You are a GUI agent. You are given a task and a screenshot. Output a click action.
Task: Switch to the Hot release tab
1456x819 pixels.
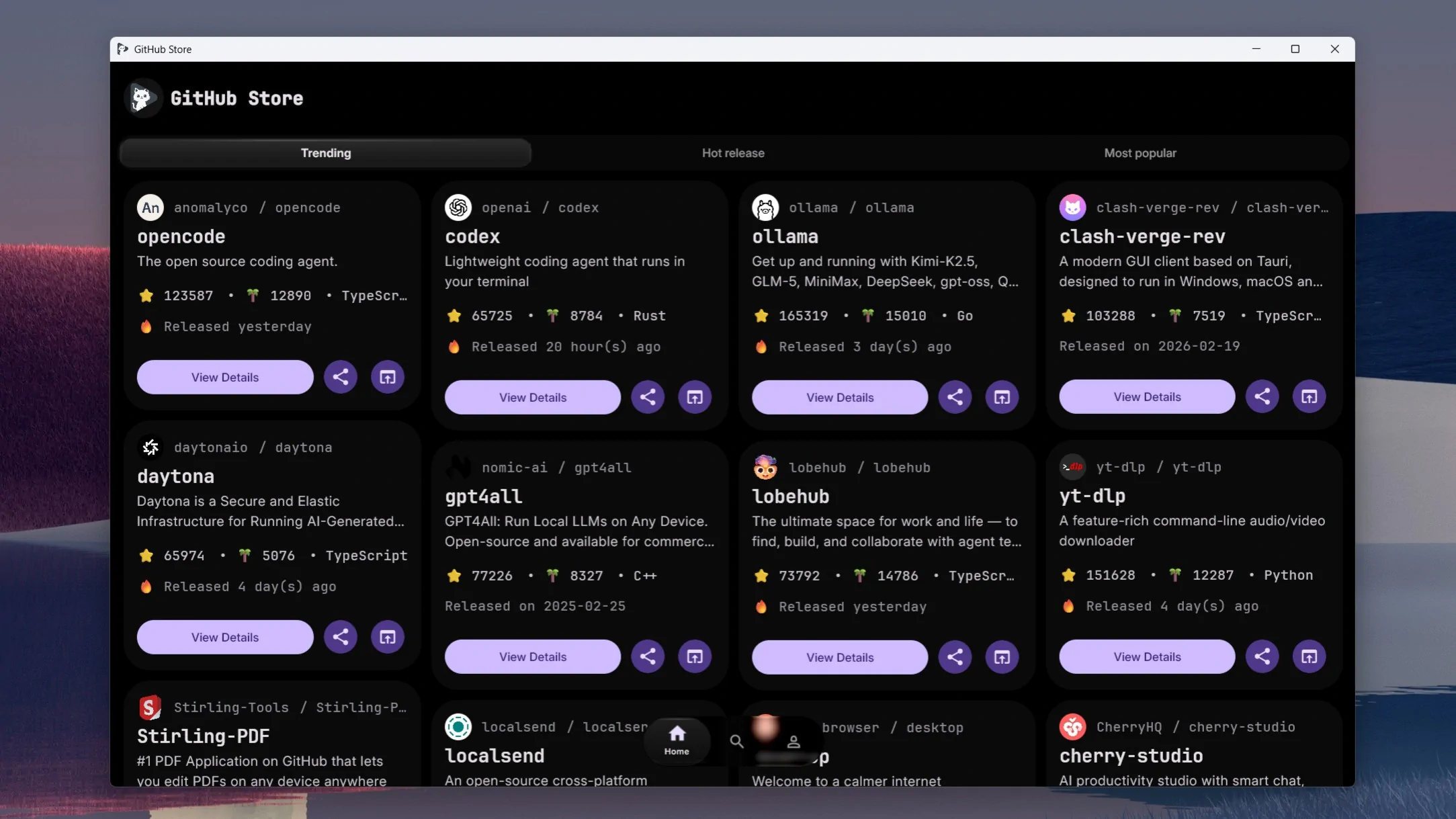pyautogui.click(x=732, y=153)
